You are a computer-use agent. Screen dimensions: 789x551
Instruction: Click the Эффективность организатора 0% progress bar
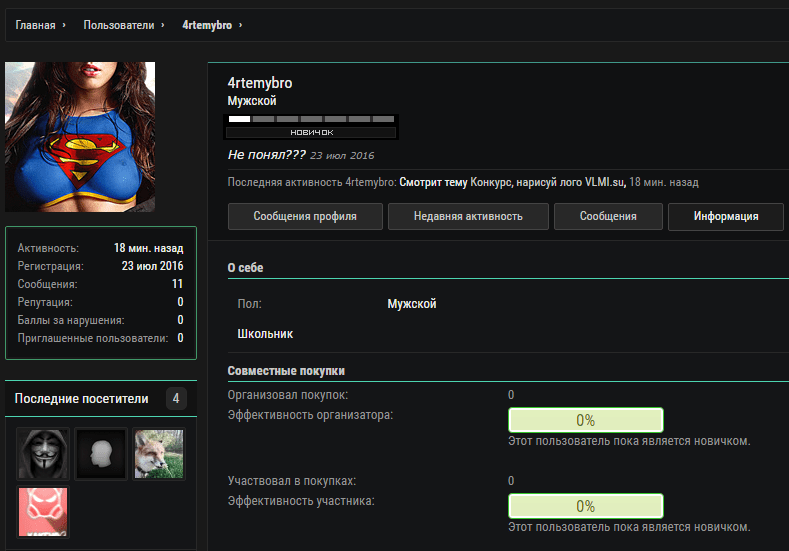pyautogui.click(x=585, y=420)
